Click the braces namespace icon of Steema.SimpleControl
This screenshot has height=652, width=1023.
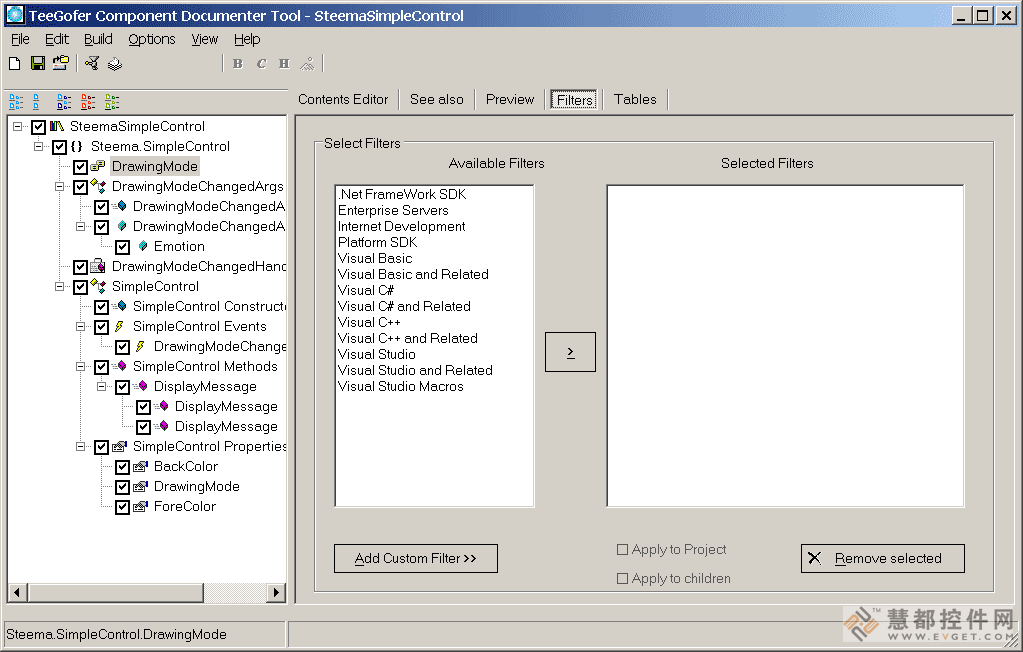(76, 147)
